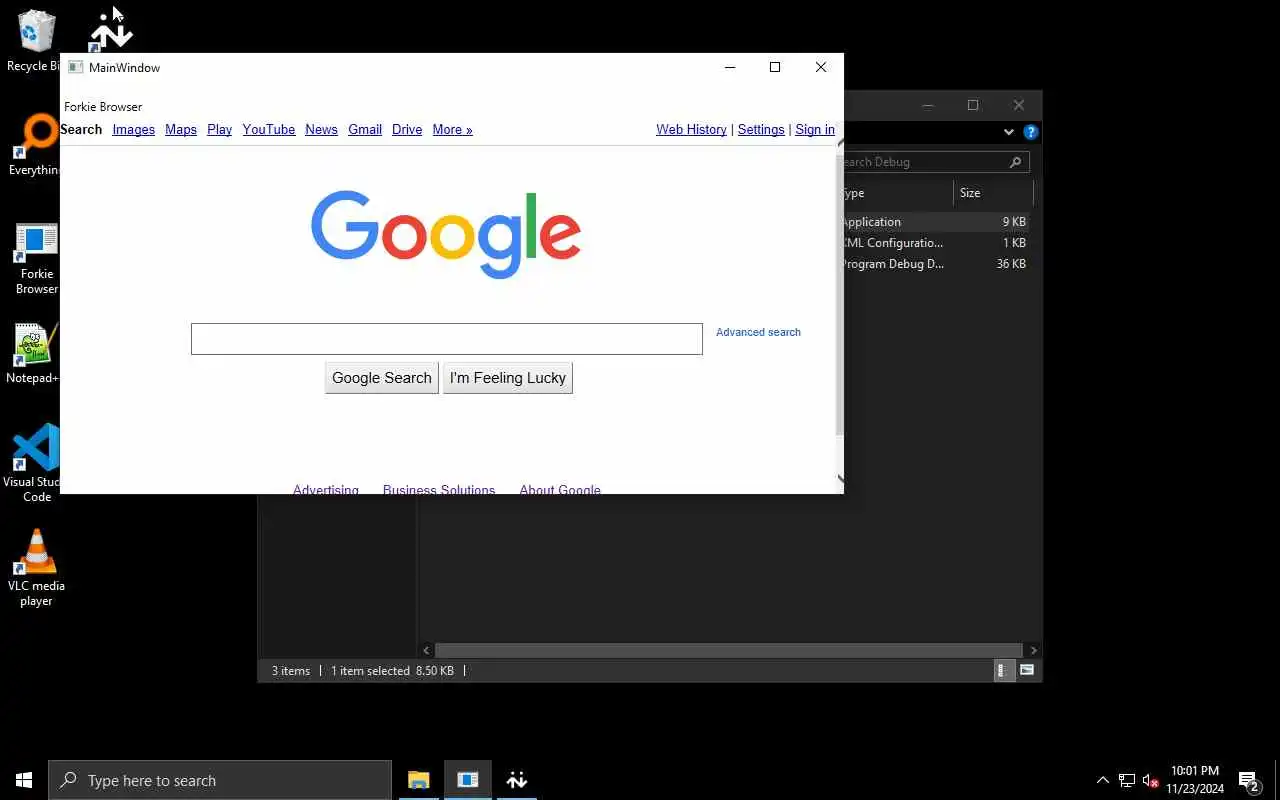Open the Windows Start menu
This screenshot has height=800, width=1280.
24,780
